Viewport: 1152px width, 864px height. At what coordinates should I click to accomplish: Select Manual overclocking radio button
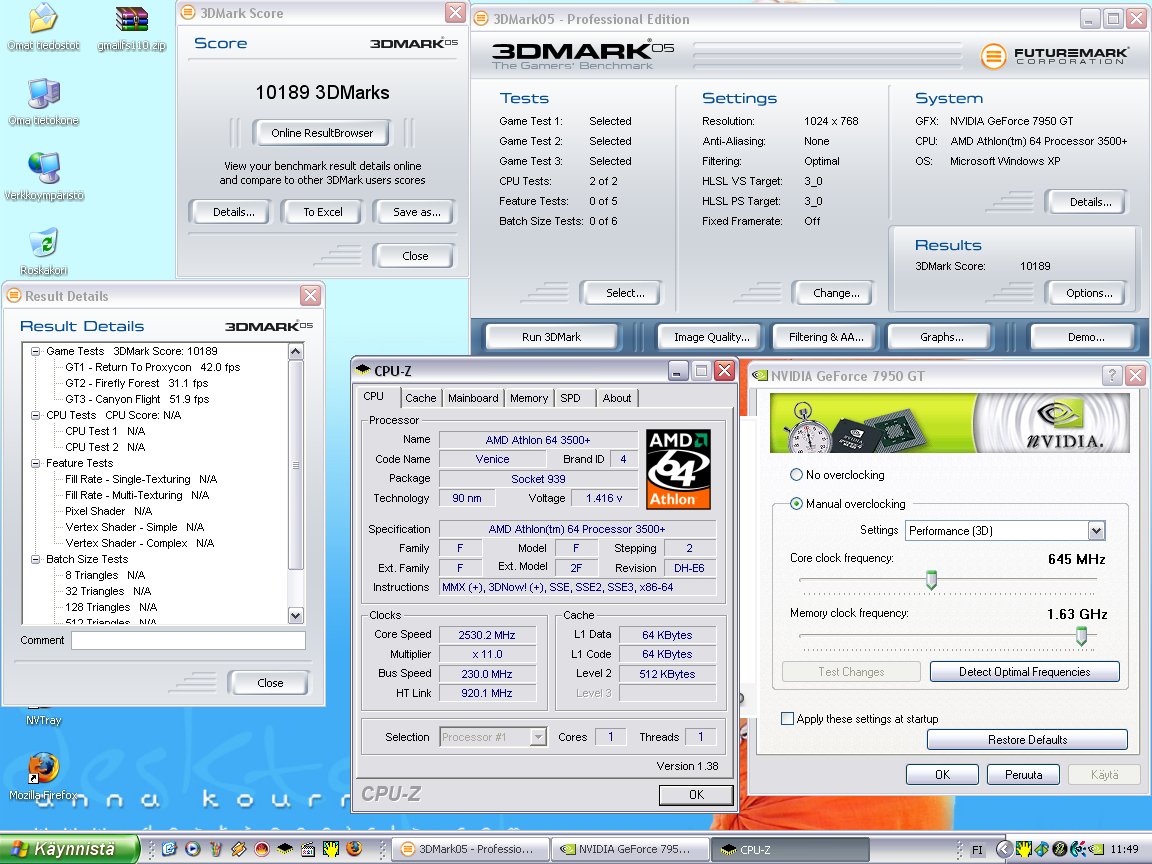[x=796, y=504]
